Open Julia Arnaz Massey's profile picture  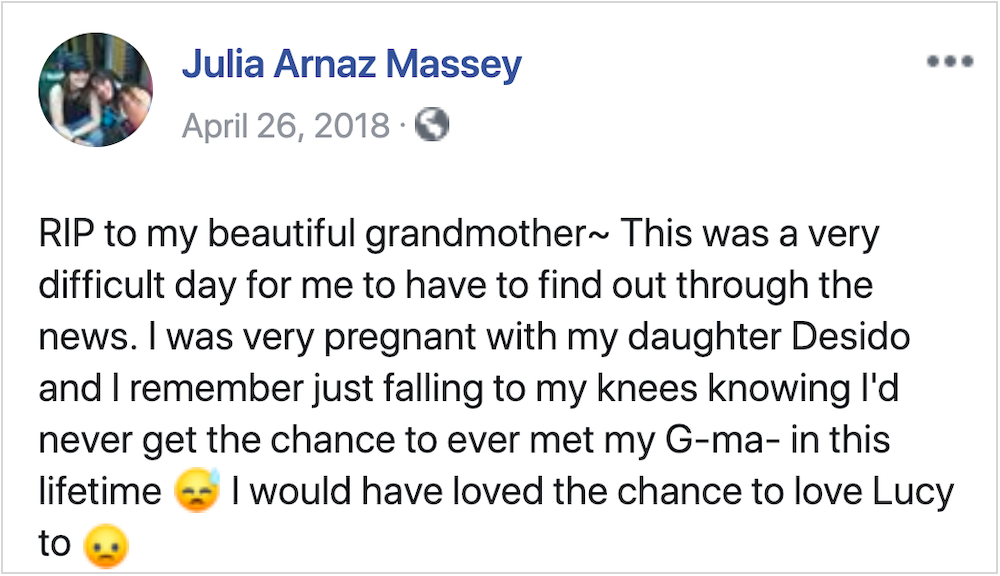point(95,90)
